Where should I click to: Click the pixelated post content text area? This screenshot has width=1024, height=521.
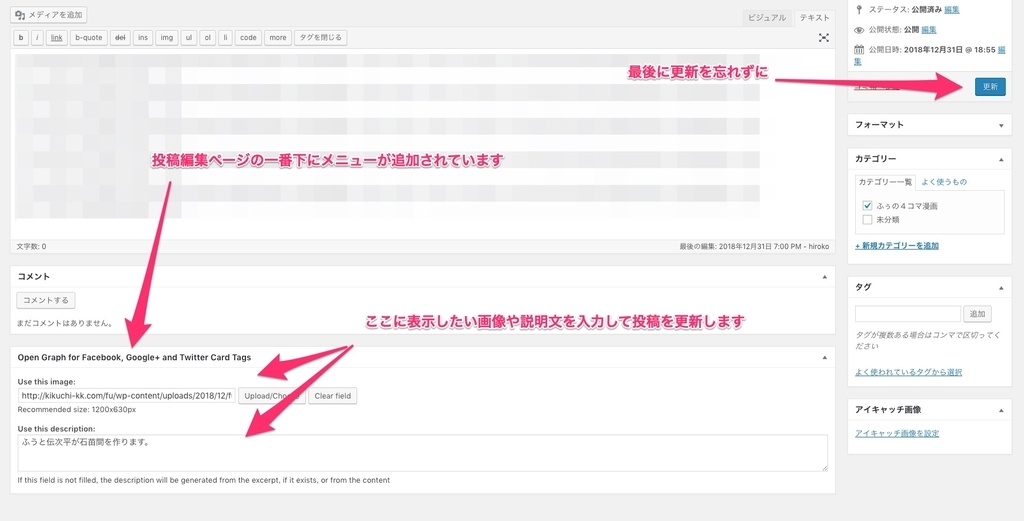click(x=423, y=144)
